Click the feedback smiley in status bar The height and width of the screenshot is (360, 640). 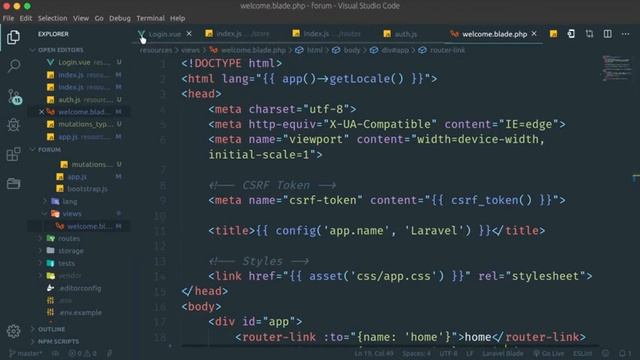tap(606, 353)
